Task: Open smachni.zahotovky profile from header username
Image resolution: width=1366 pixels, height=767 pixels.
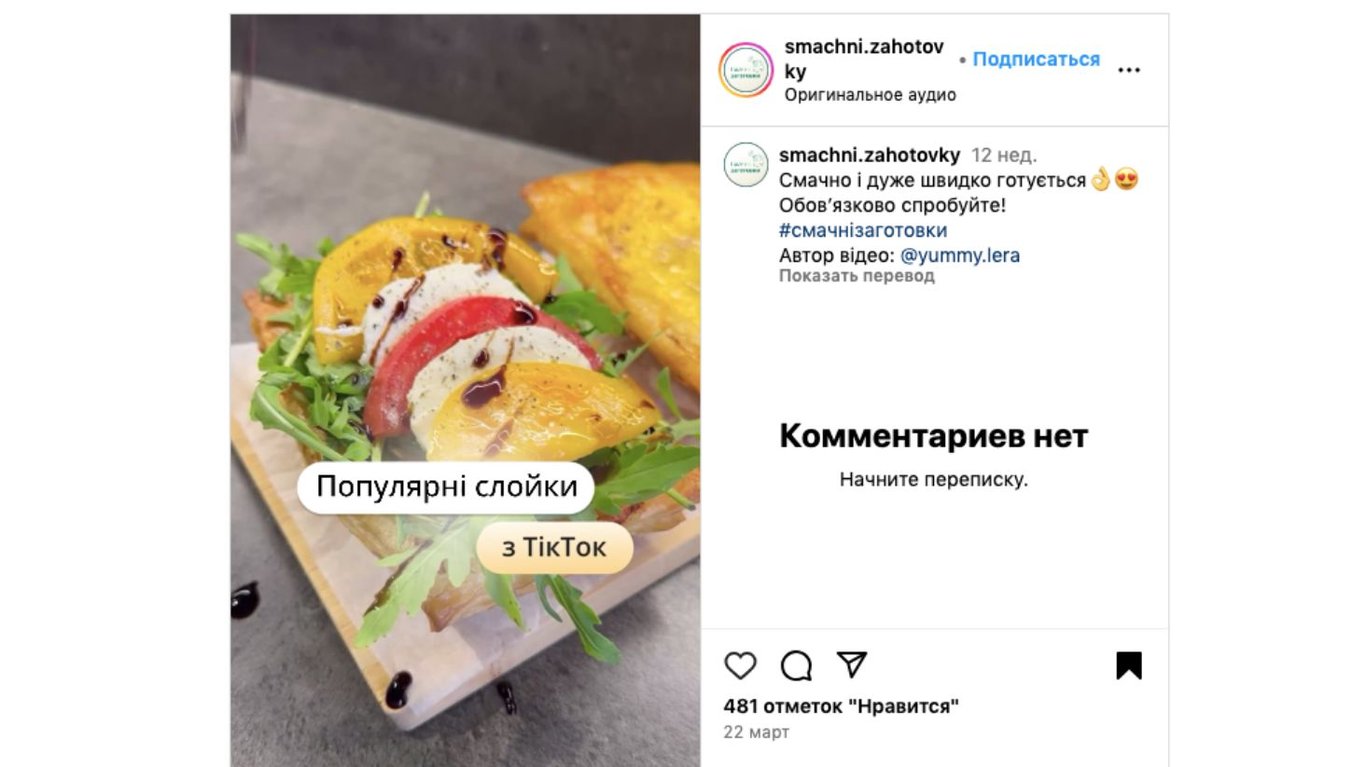Action: [x=864, y=59]
